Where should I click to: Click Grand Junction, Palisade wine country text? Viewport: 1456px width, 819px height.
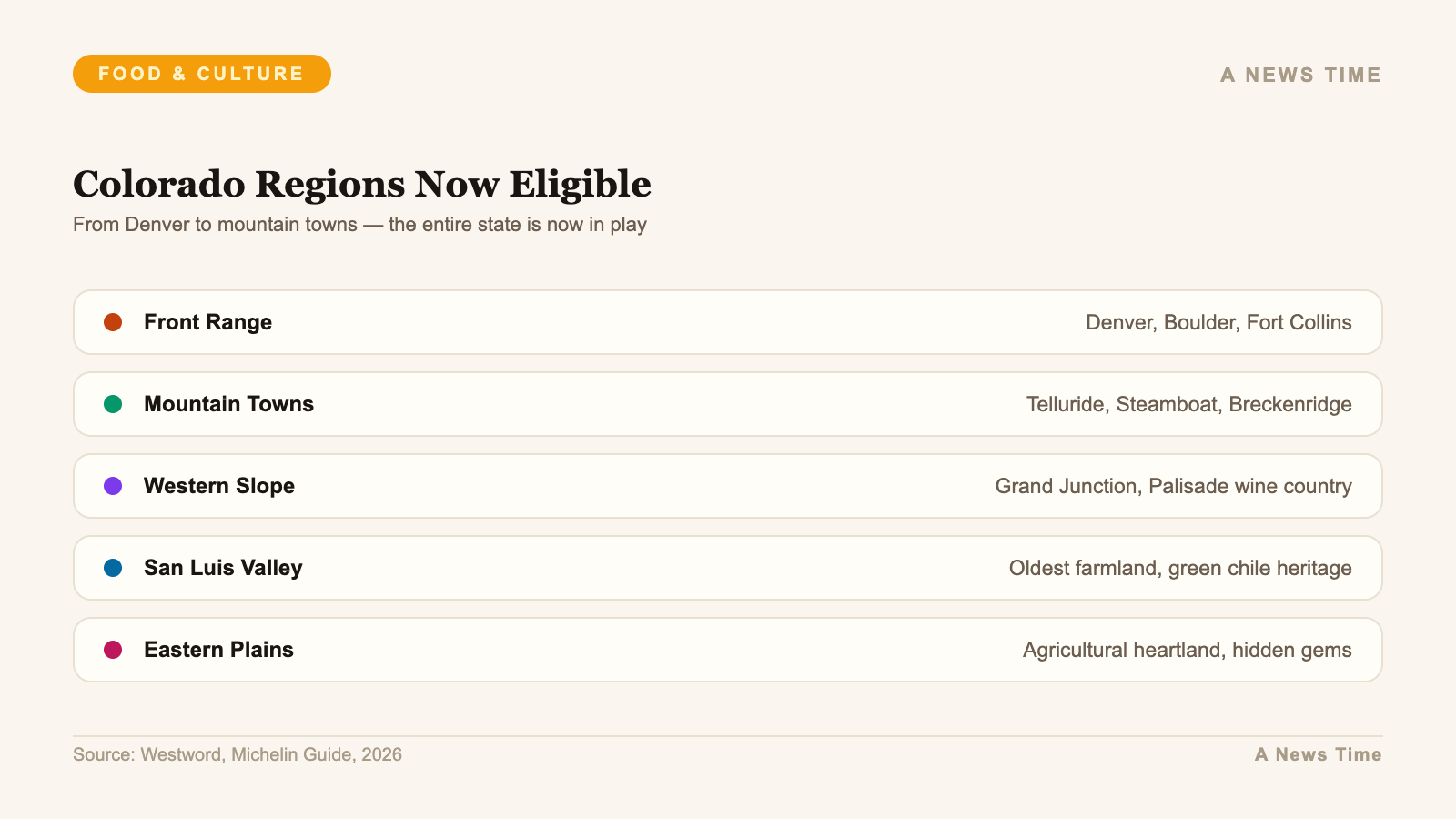tap(1173, 486)
